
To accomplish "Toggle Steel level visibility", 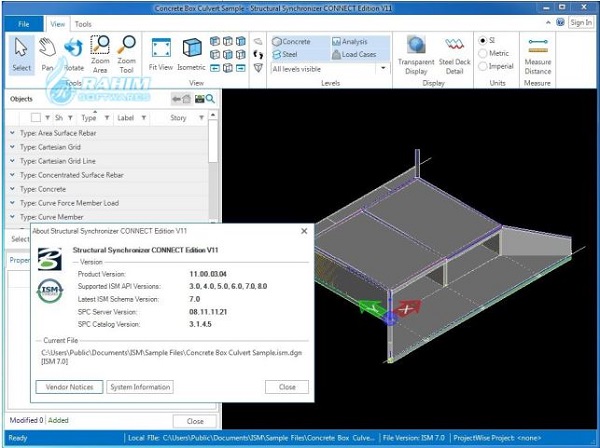I will pos(285,54).
